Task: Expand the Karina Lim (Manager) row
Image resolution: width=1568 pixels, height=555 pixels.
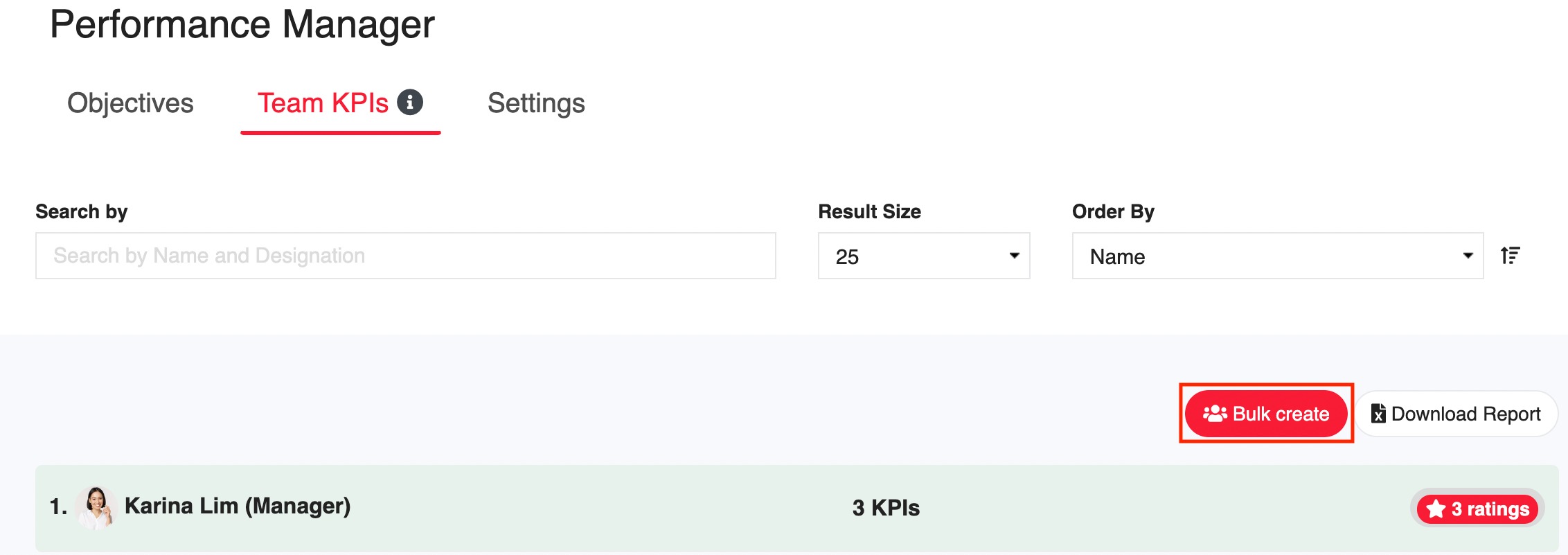Action: click(x=796, y=509)
